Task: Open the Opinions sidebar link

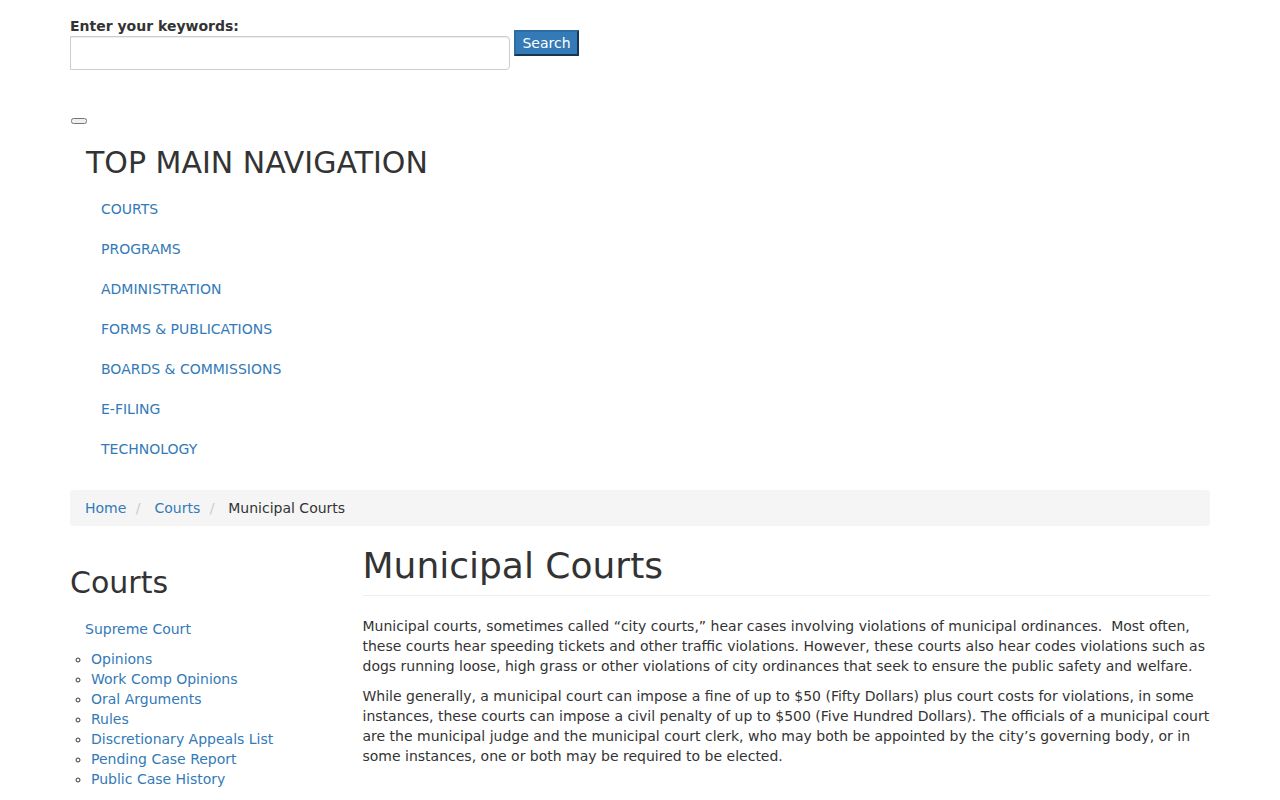Action: point(122,659)
